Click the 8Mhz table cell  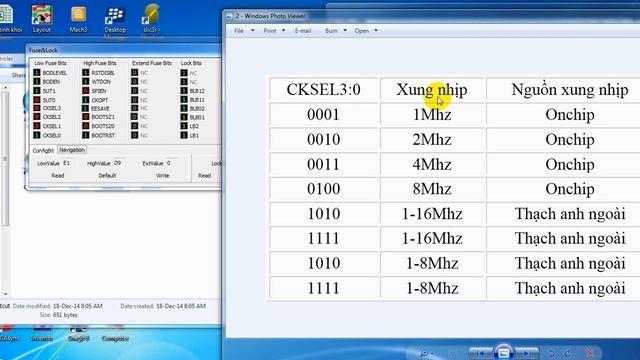[x=432, y=189]
